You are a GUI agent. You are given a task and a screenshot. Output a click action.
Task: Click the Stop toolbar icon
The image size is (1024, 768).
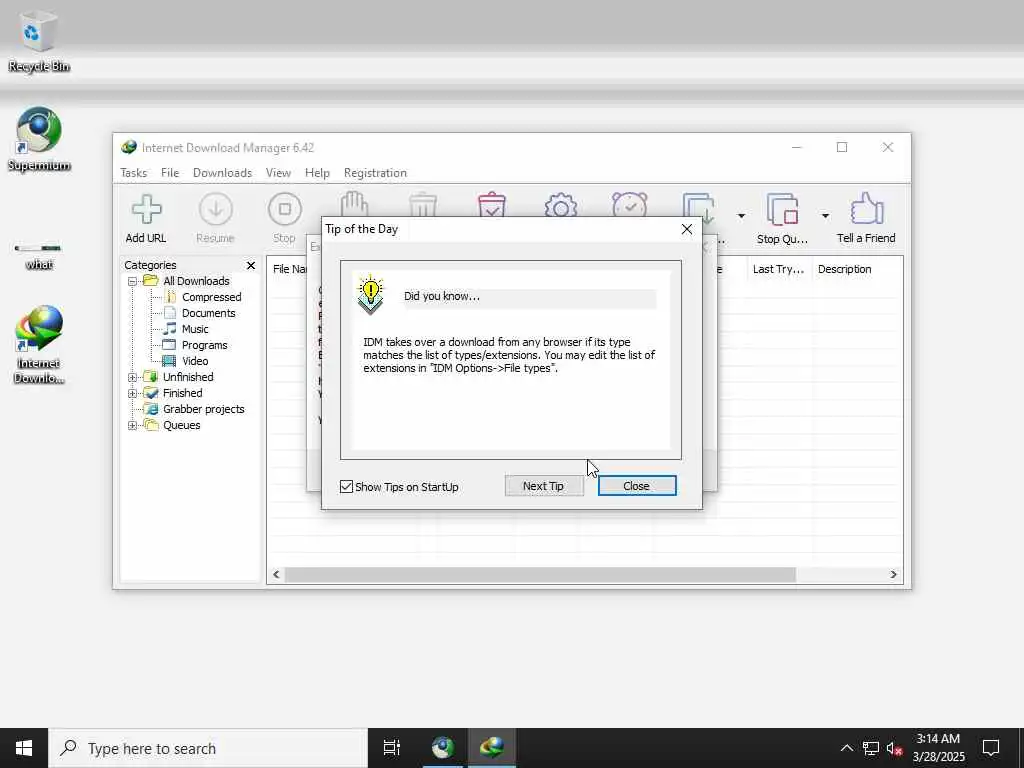coord(285,209)
